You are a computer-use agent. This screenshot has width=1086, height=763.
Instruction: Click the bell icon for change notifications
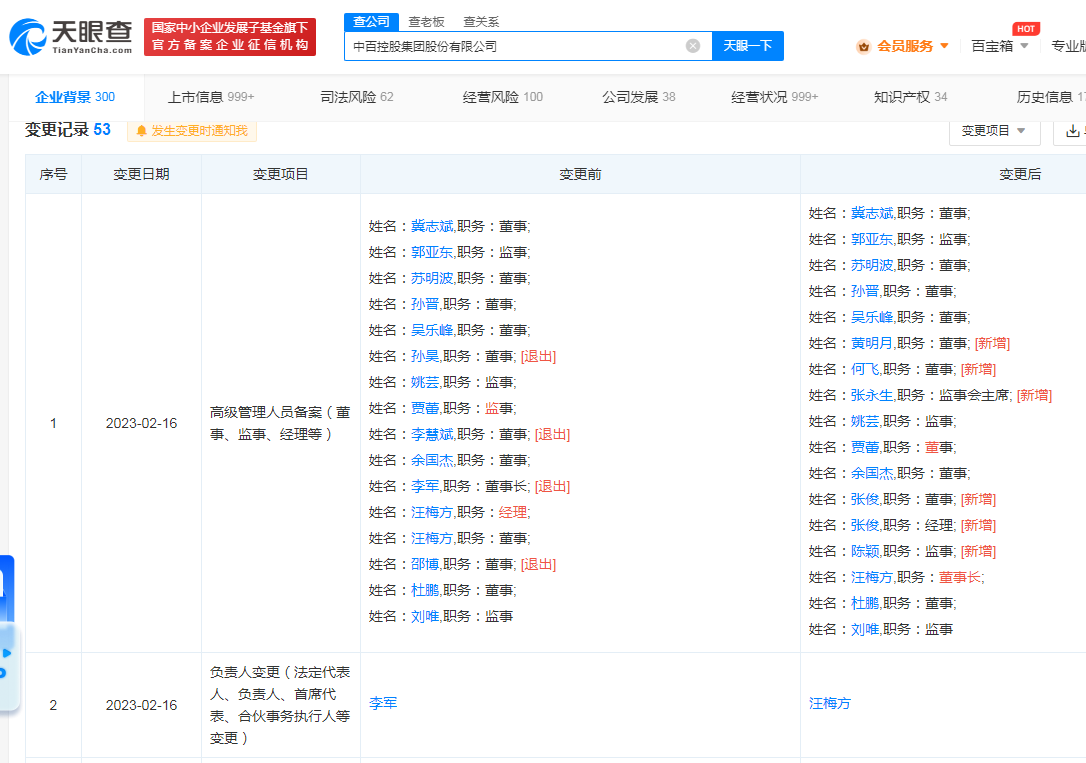click(141, 131)
